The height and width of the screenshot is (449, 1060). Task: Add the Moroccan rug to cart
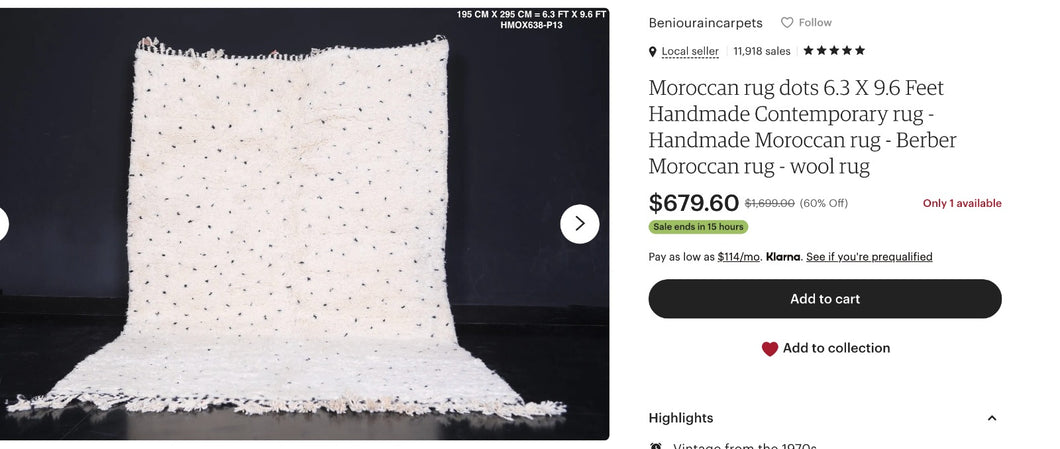pos(825,299)
